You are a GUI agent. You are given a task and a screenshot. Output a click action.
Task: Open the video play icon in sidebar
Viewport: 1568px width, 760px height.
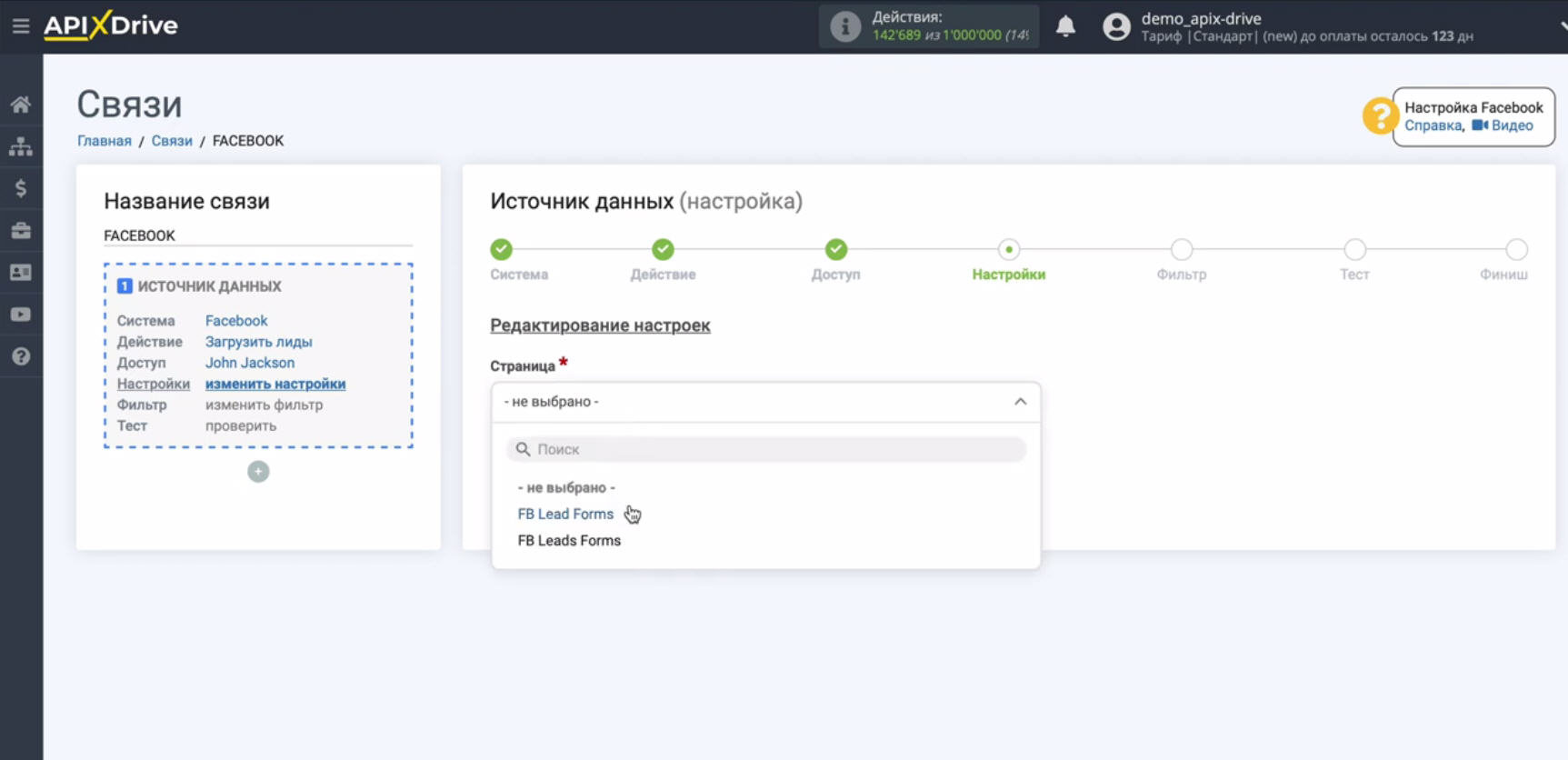pyautogui.click(x=21, y=315)
